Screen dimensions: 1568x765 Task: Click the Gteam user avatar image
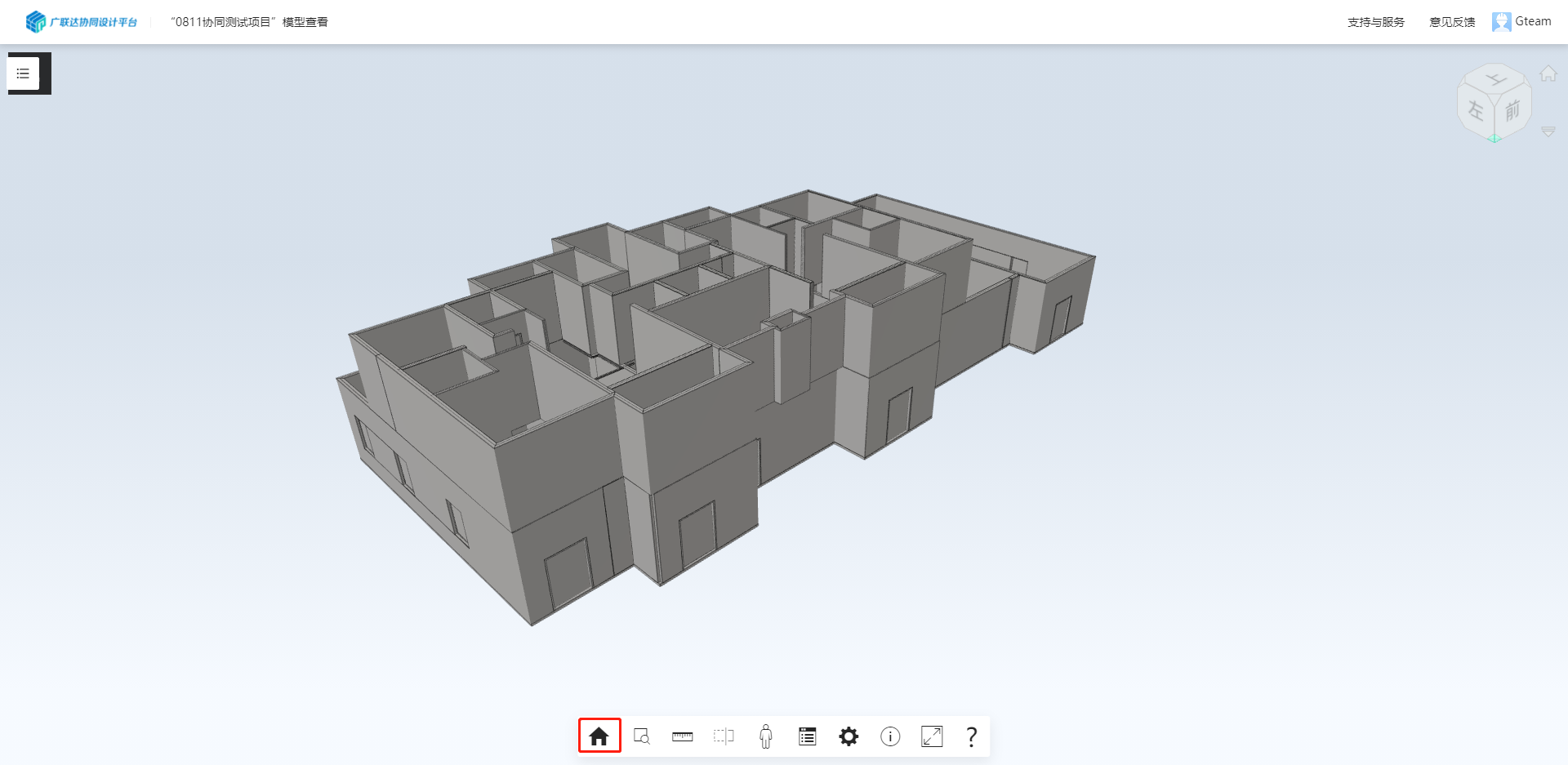1501,22
